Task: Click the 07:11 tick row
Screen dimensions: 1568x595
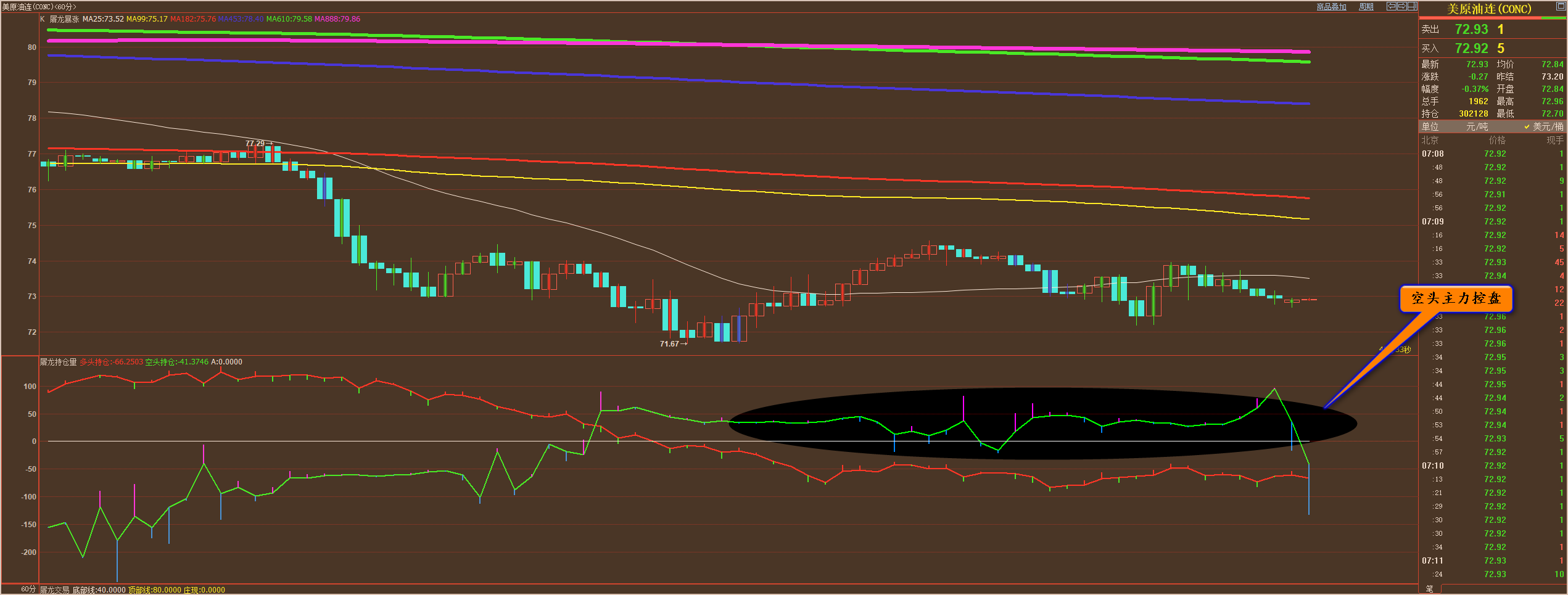Action: (1492, 560)
